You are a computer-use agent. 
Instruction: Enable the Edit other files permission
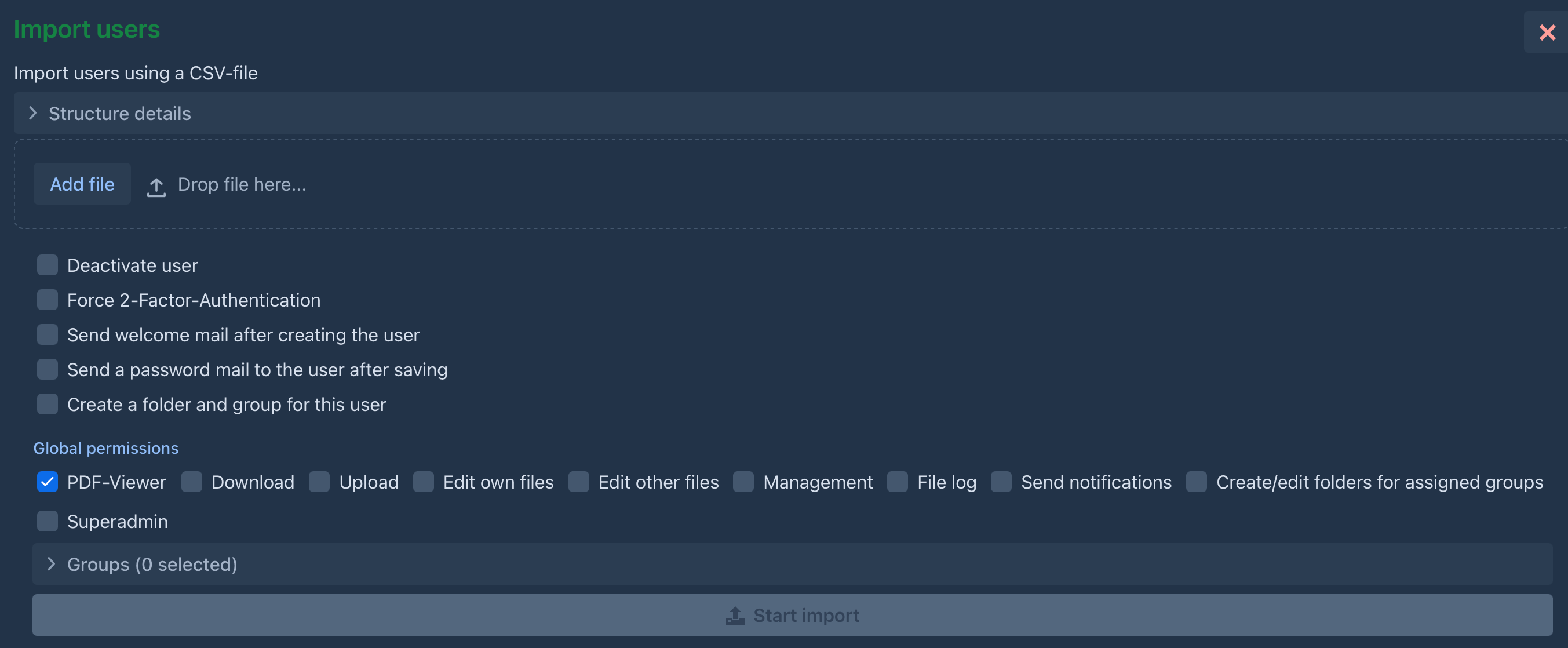[x=579, y=482]
